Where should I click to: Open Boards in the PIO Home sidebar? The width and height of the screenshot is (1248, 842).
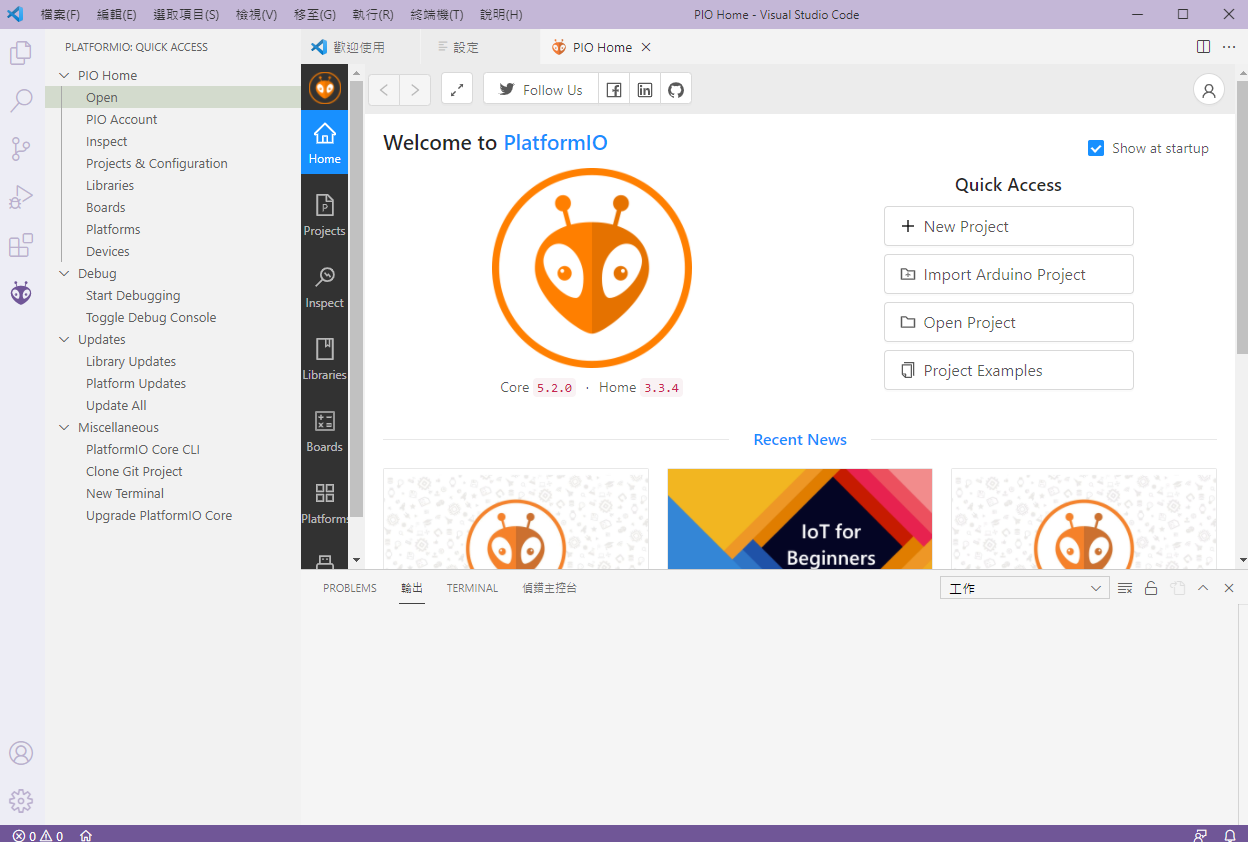(324, 430)
